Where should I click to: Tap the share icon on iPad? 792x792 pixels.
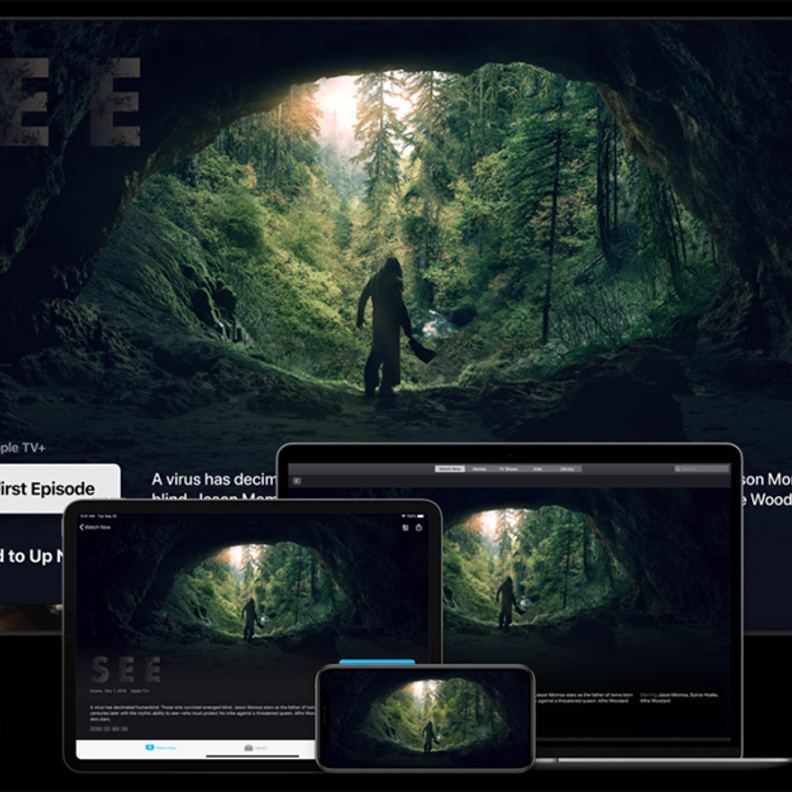(419, 527)
